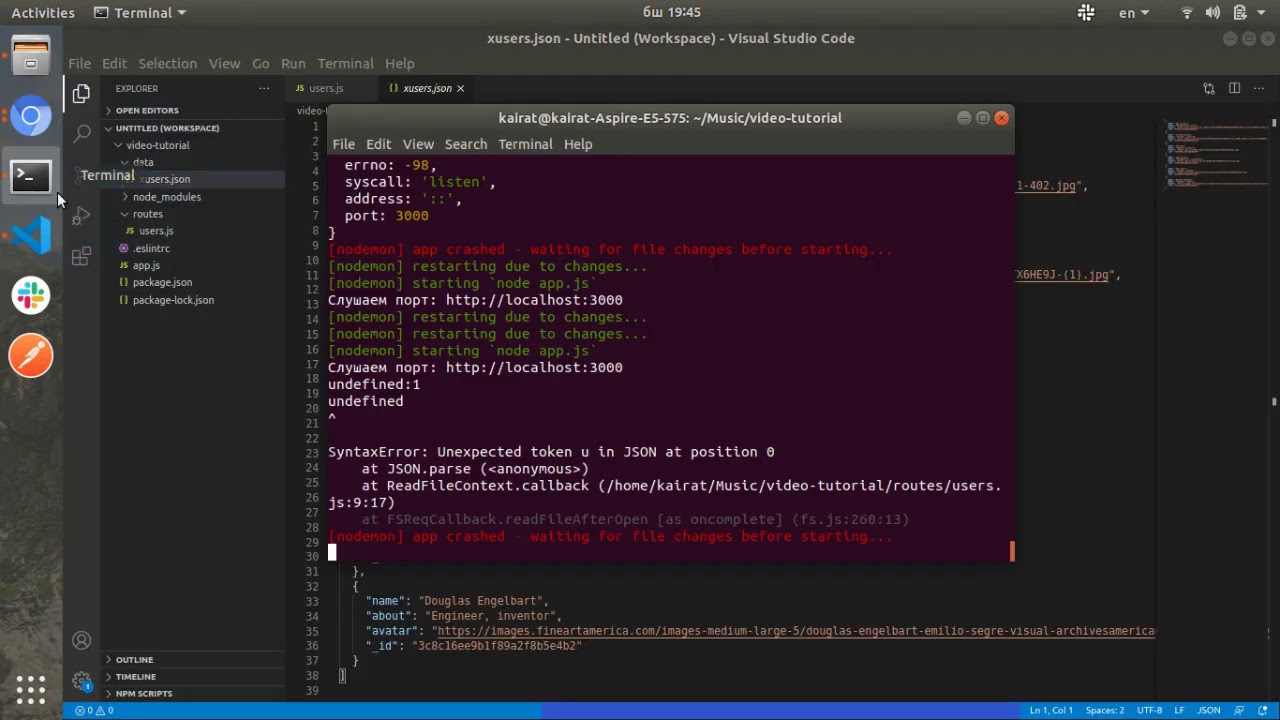Change JSON language mode in status bar

click(1209, 710)
